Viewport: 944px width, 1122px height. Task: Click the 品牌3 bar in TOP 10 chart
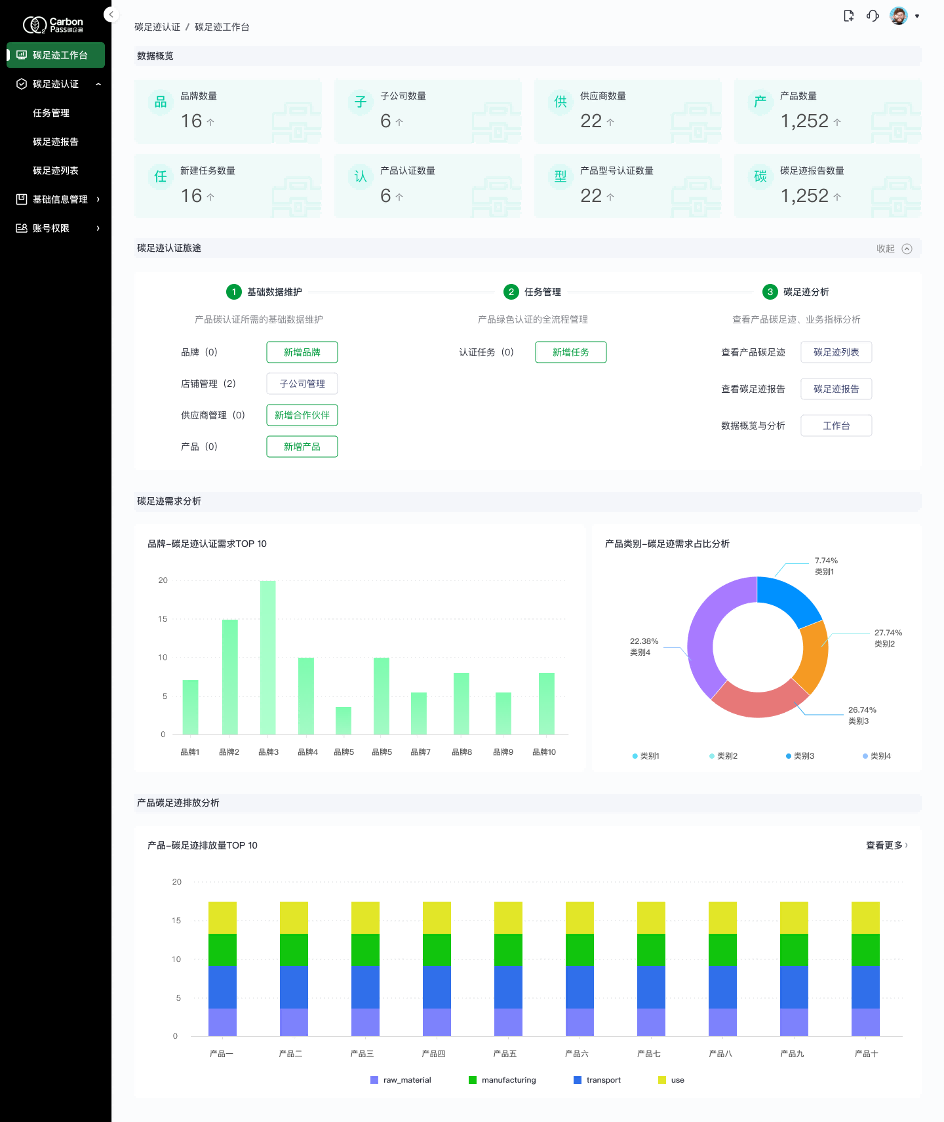point(268,658)
